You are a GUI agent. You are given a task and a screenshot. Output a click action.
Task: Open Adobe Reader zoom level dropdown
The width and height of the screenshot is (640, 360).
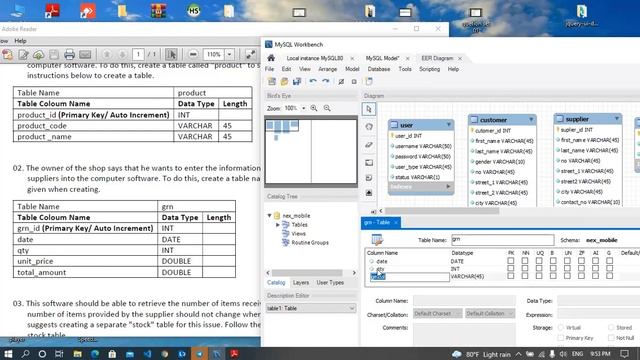tap(229, 54)
